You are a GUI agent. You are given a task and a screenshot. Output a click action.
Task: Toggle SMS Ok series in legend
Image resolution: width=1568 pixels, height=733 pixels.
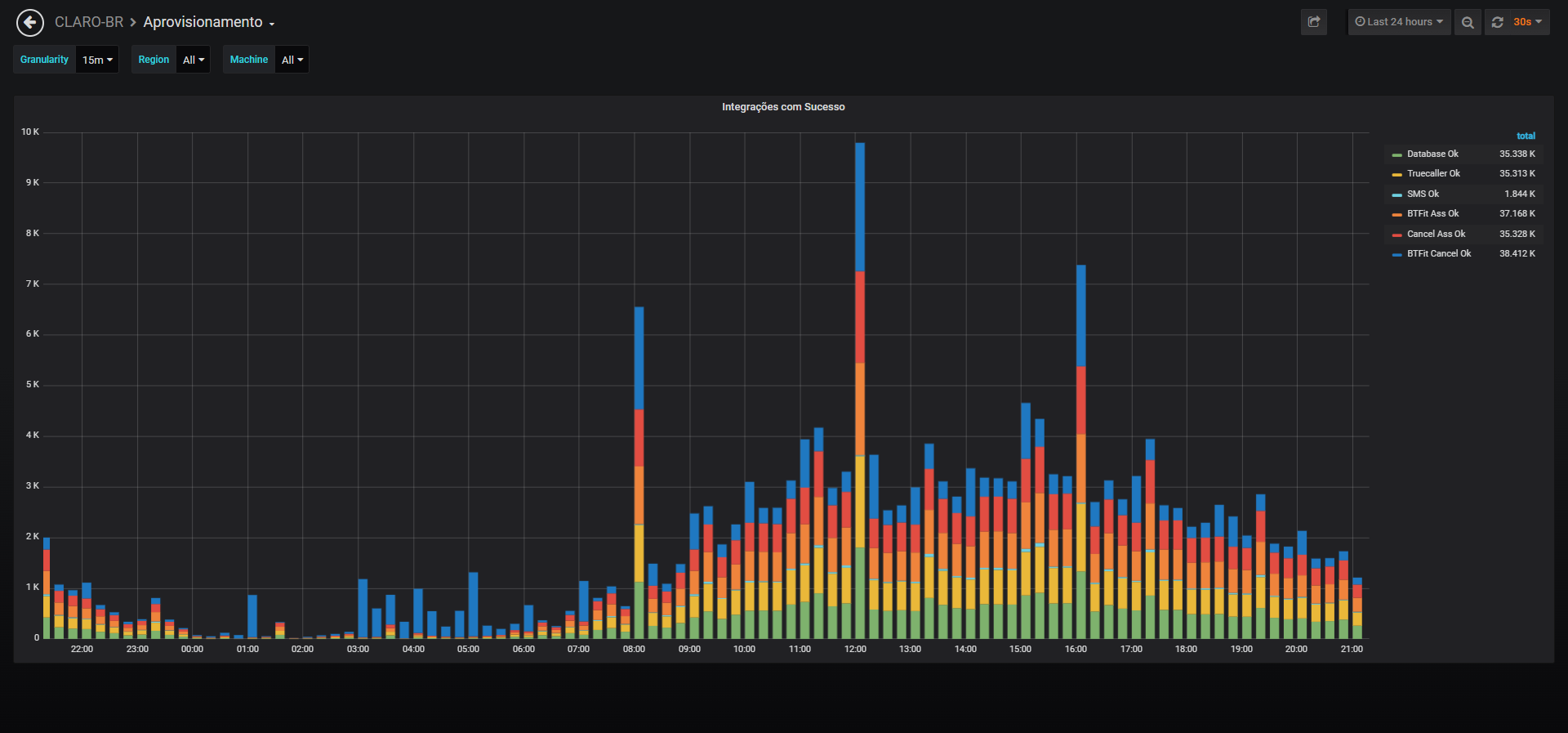click(1423, 194)
